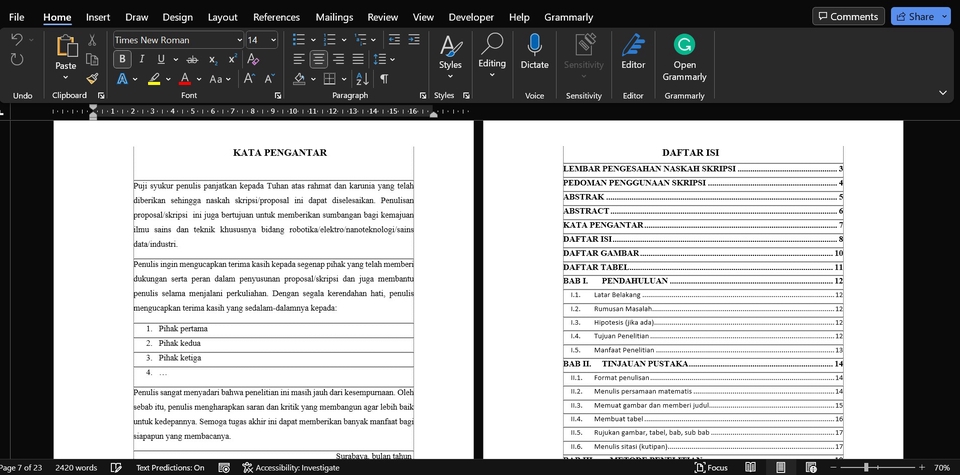The image size is (960, 475).
Task: Expand the Bullets list dropdown
Action: (313, 40)
